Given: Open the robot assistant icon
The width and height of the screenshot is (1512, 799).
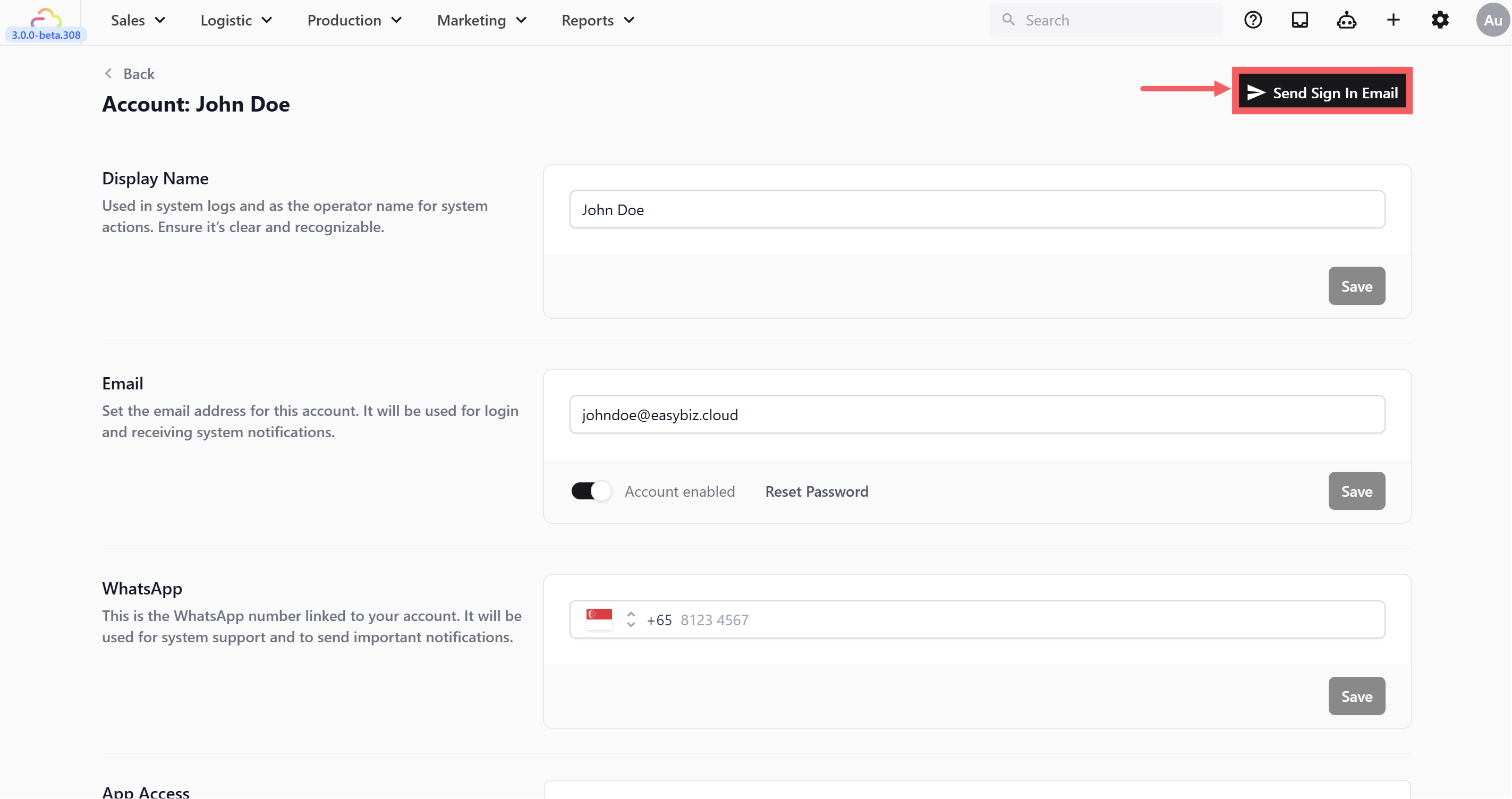Looking at the screenshot, I should pos(1346,20).
